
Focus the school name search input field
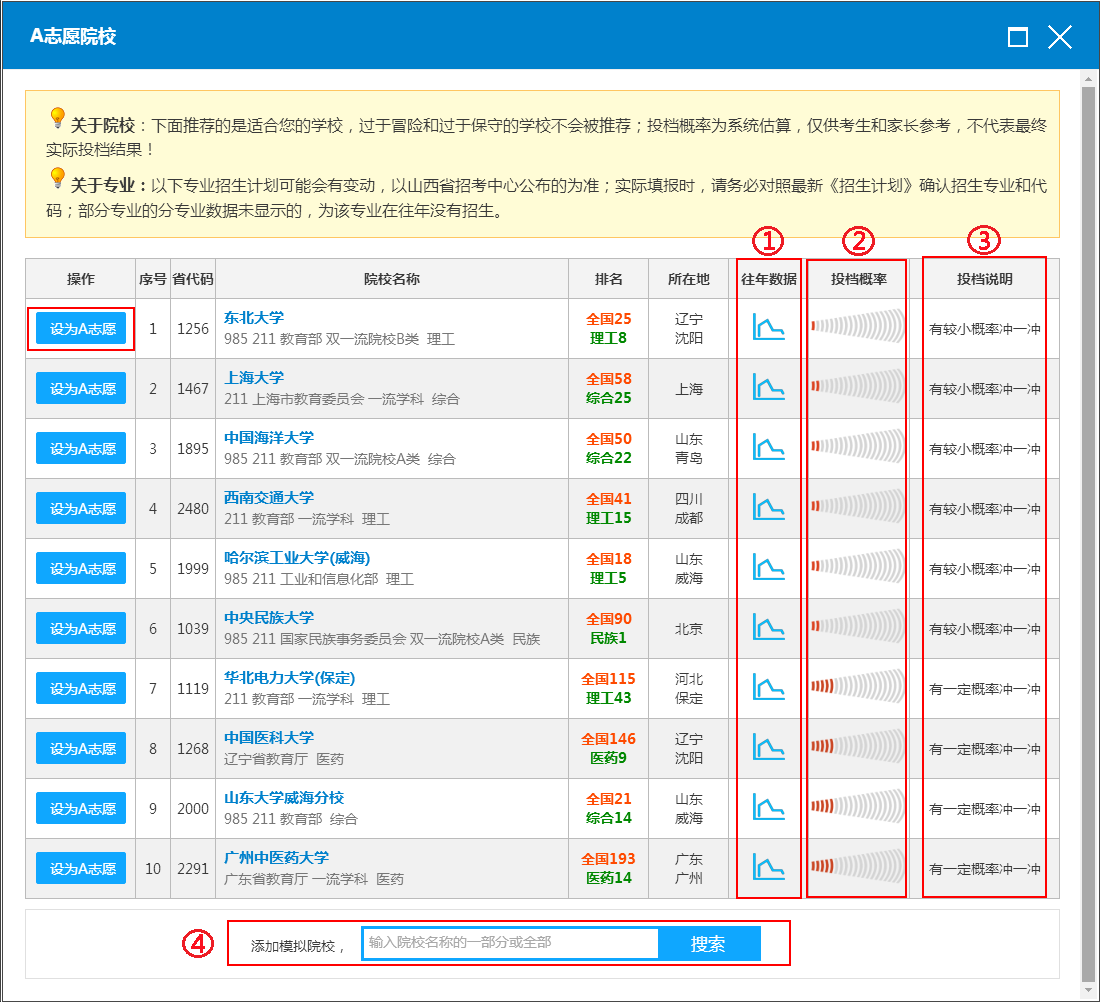[x=510, y=943]
